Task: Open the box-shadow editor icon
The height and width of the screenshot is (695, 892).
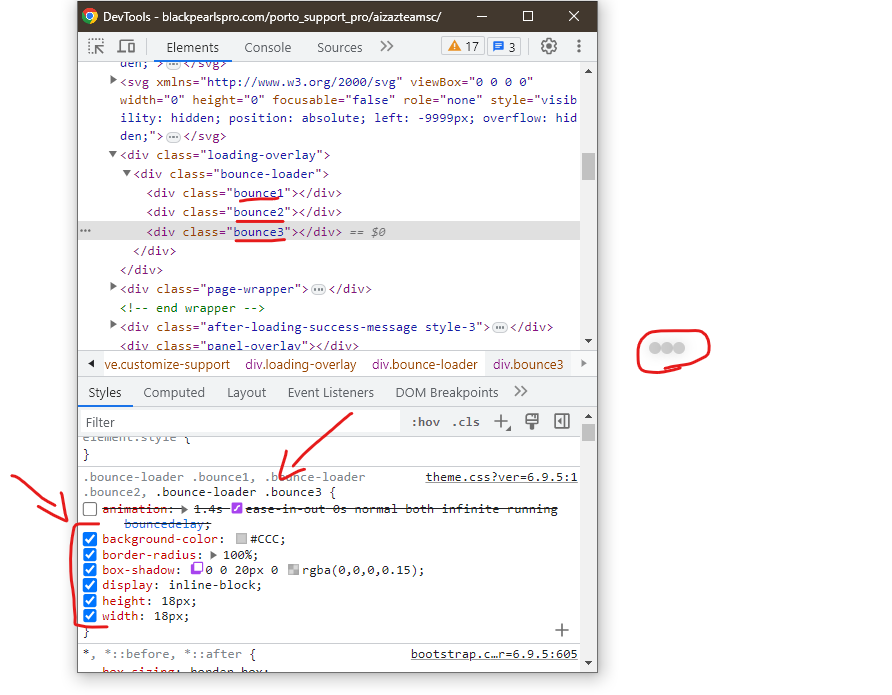Action: [x=197, y=568]
